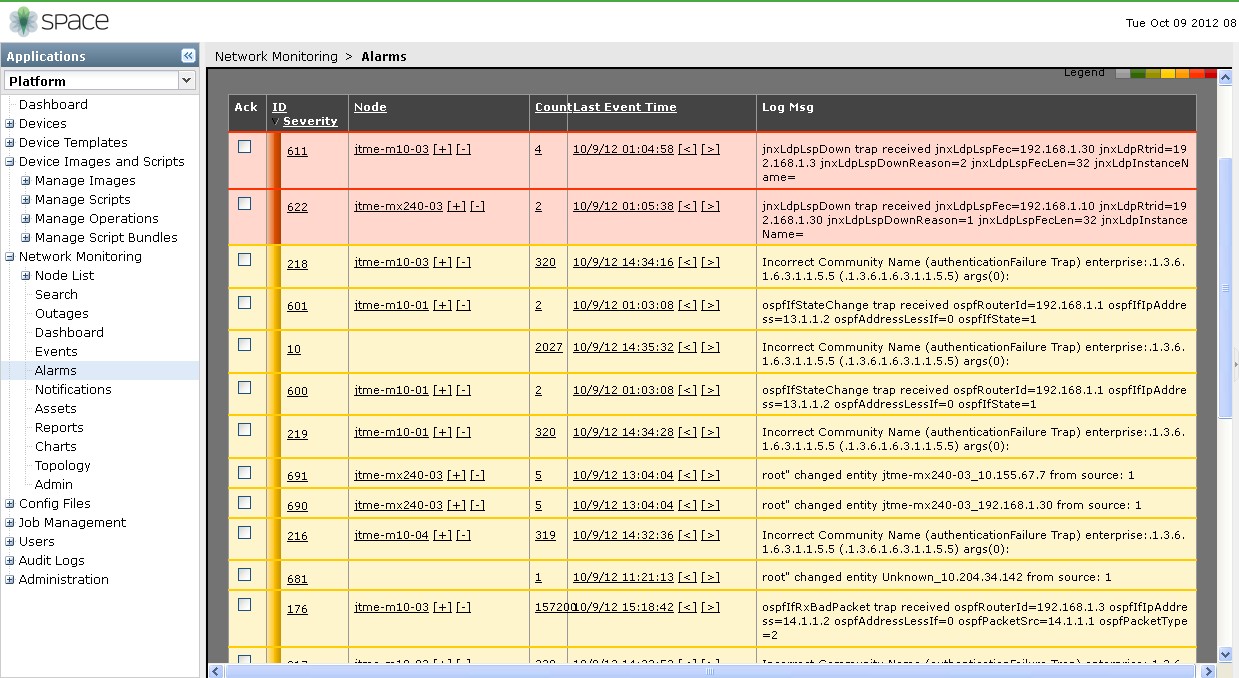1239x678 pixels.
Task: Click [>] after-time filter for alarm 681
Action: [710, 578]
